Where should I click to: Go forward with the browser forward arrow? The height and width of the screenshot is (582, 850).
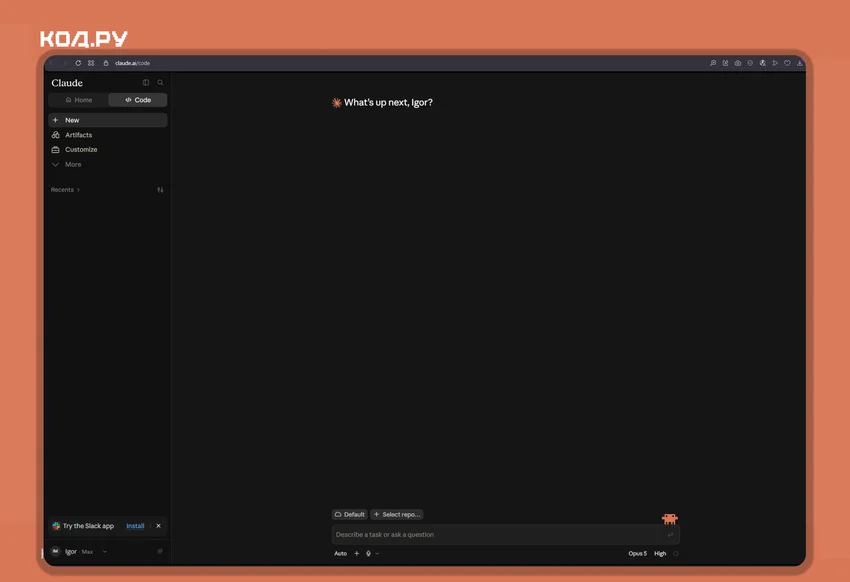coord(65,63)
